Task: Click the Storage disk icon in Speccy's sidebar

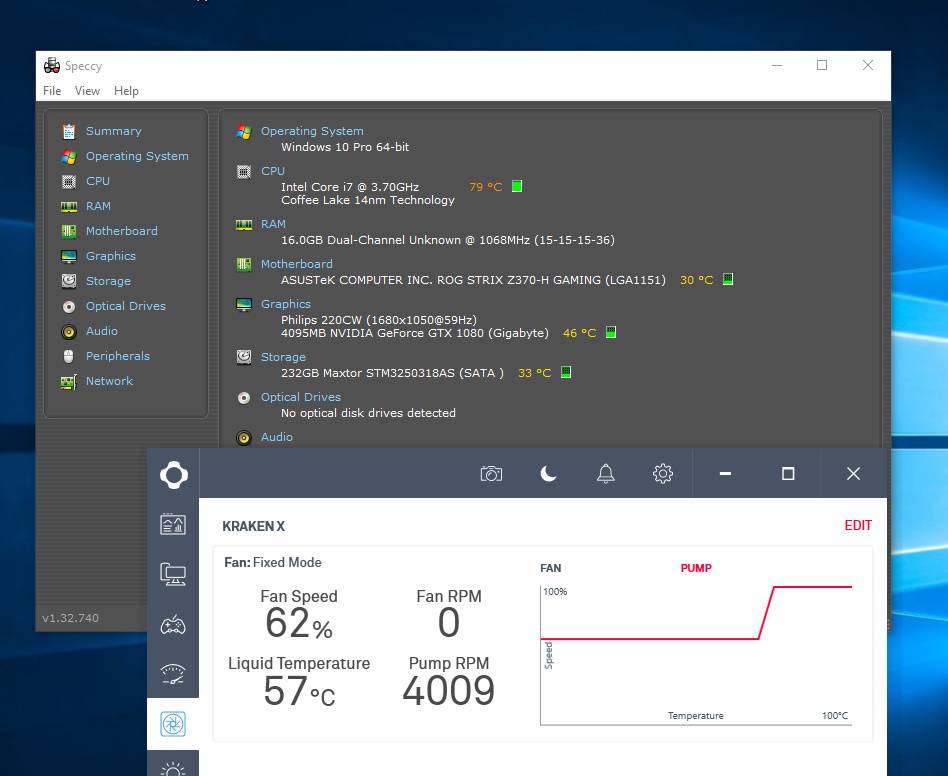Action: 69,281
